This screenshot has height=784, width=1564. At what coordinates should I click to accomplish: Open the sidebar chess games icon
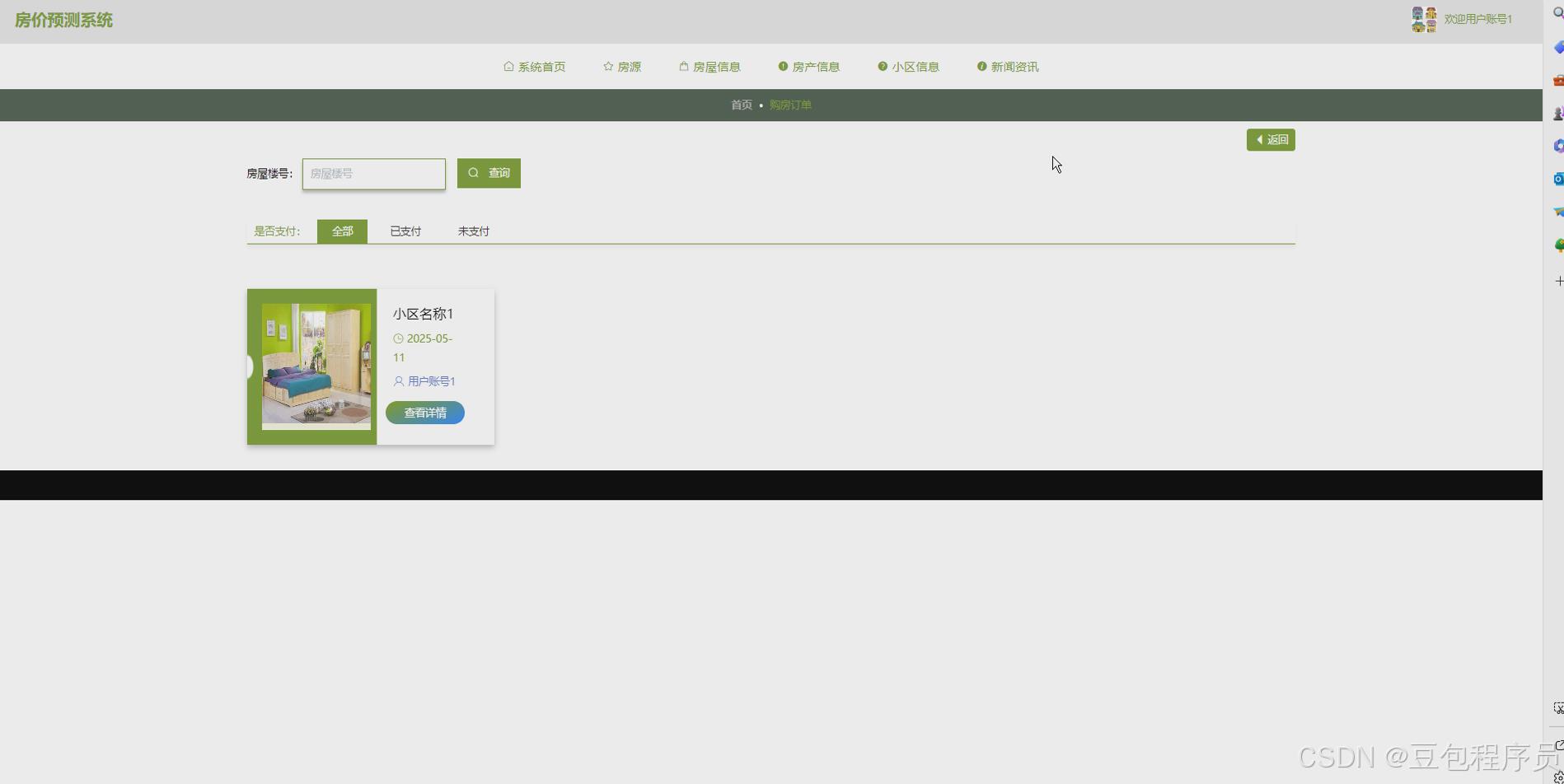(1558, 114)
